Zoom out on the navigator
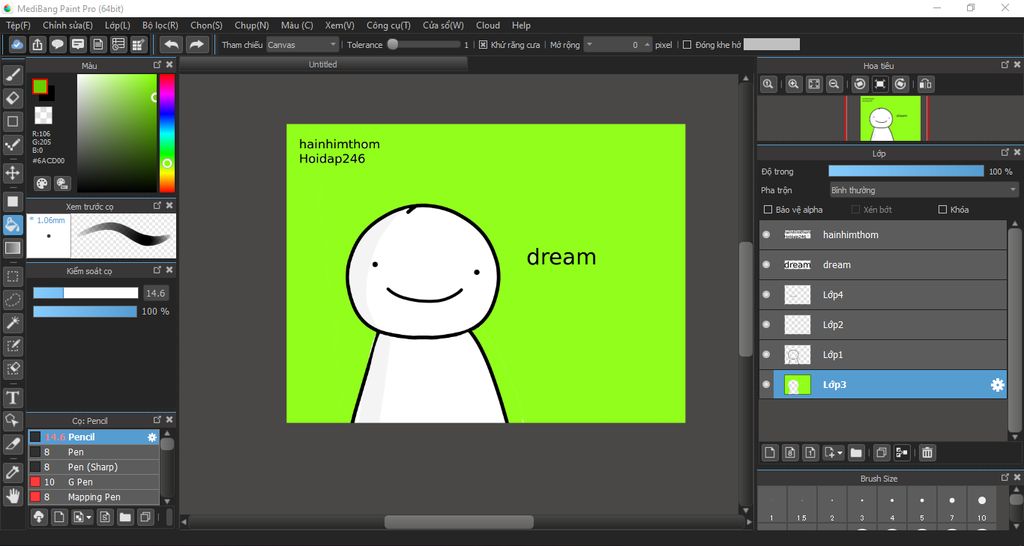The width and height of the screenshot is (1024, 546). [x=834, y=84]
